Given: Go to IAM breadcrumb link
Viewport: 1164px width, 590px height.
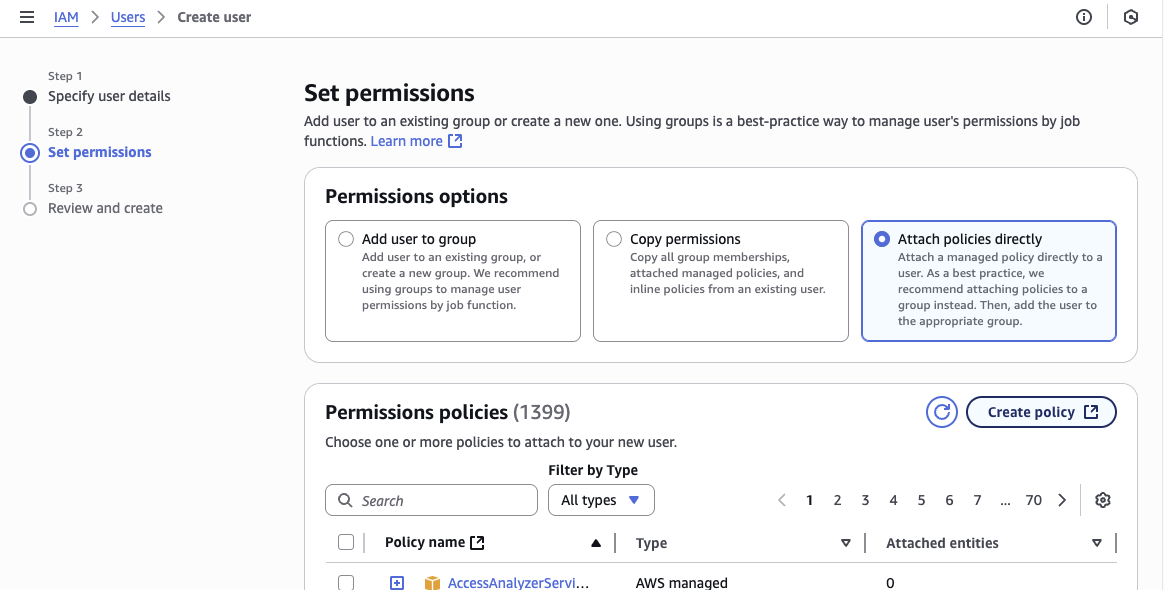Looking at the screenshot, I should (66, 17).
